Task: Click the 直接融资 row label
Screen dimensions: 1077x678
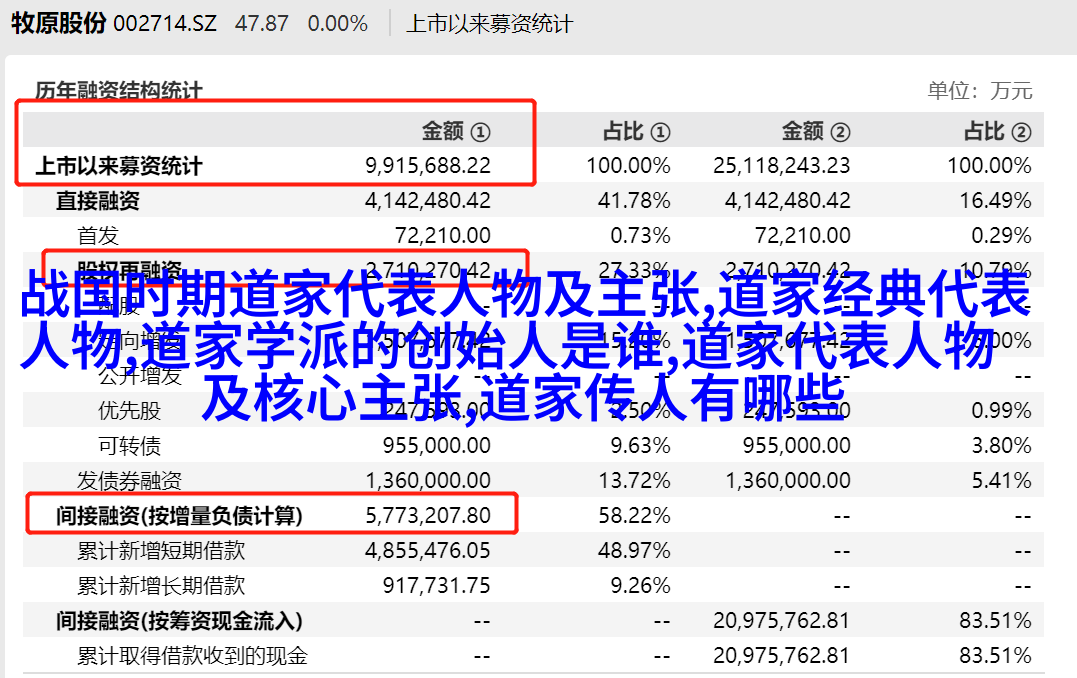Action: pos(98,201)
